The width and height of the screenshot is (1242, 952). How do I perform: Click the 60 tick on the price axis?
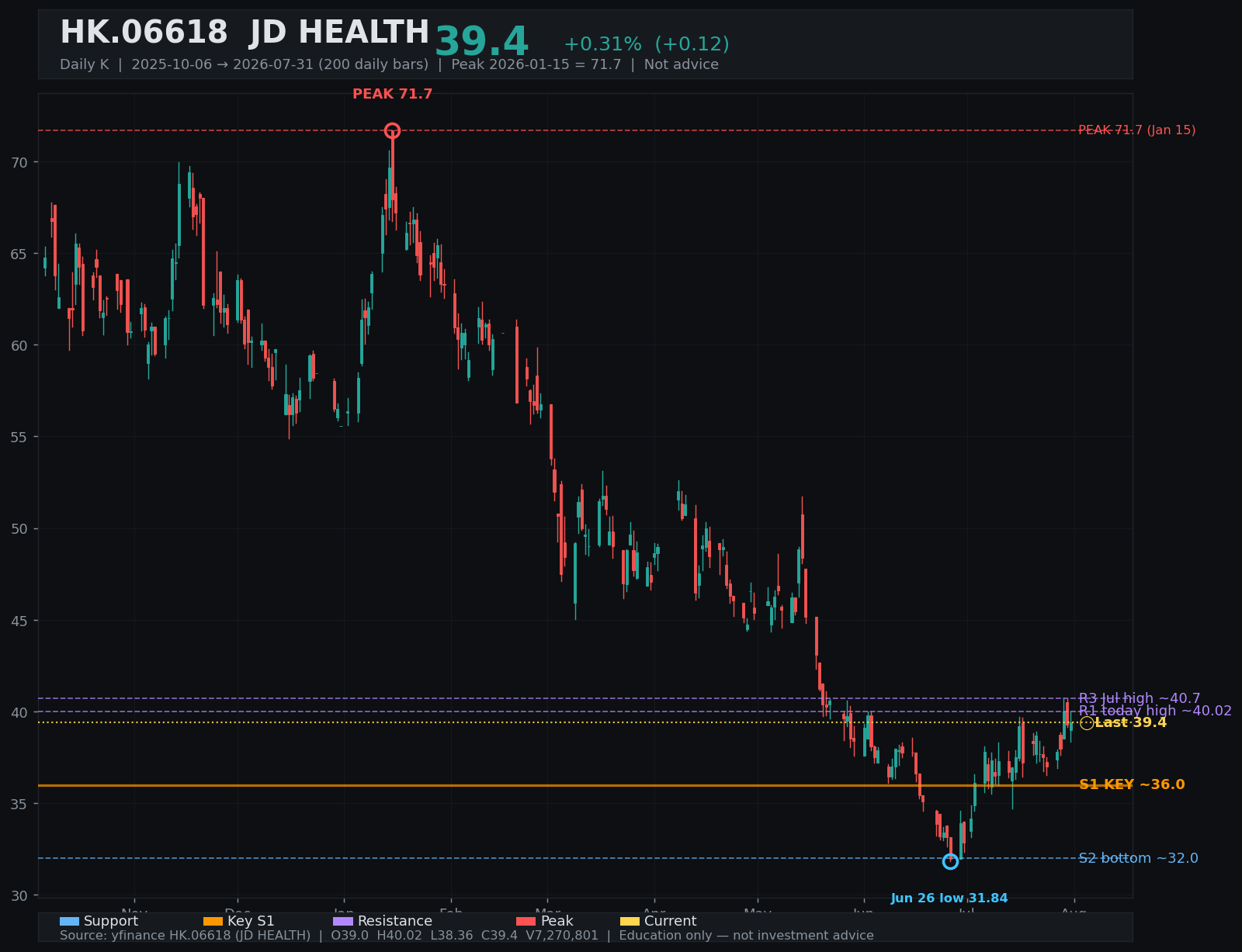coord(19,345)
